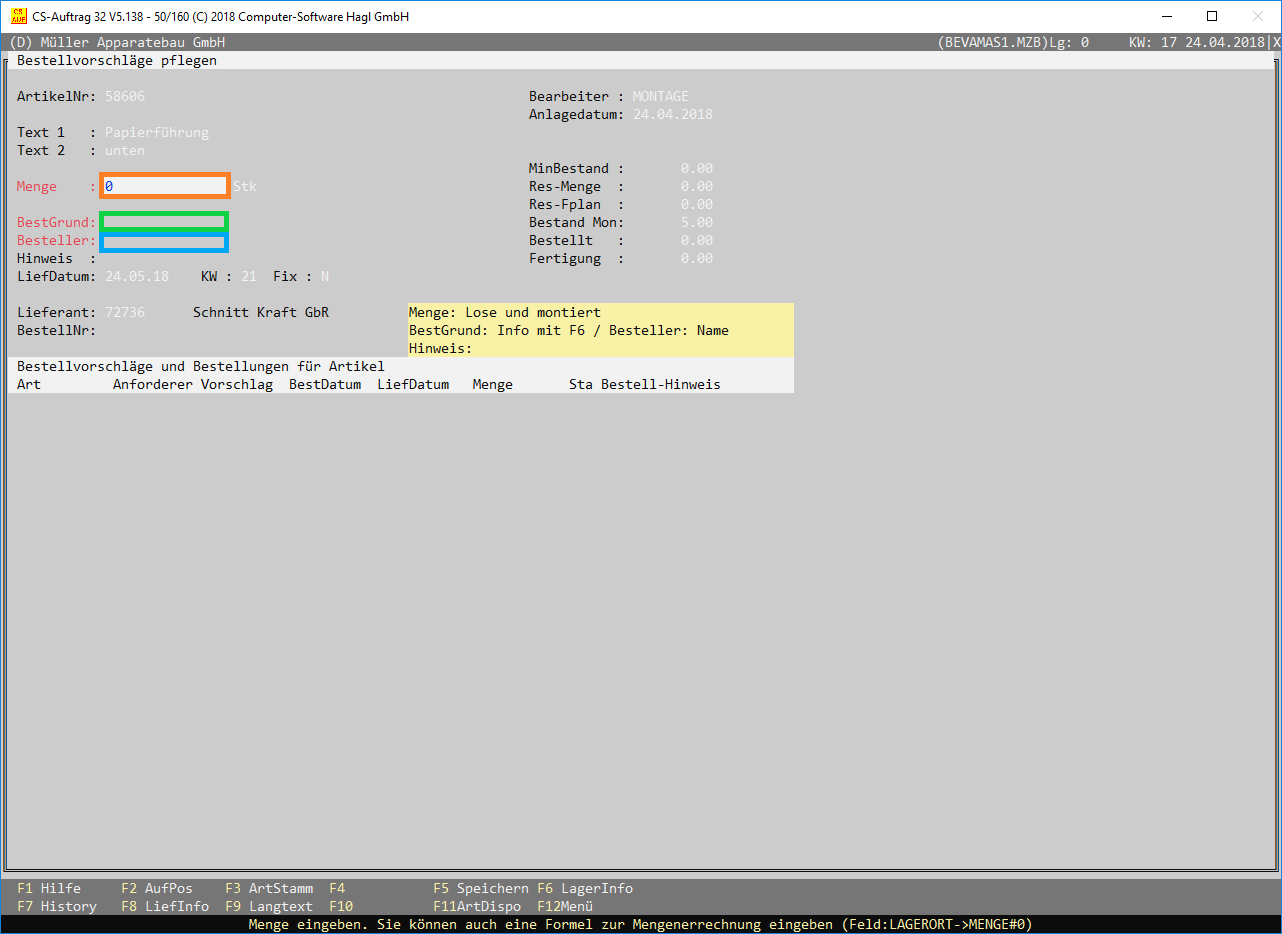Click the Fix field value N
Viewport: 1282px width, 934px height.
325,276
